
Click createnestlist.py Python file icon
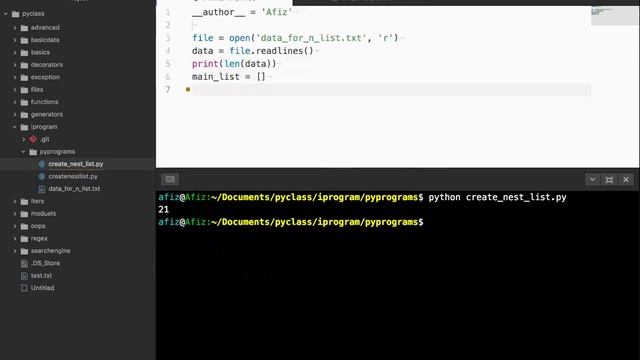tap(42, 176)
